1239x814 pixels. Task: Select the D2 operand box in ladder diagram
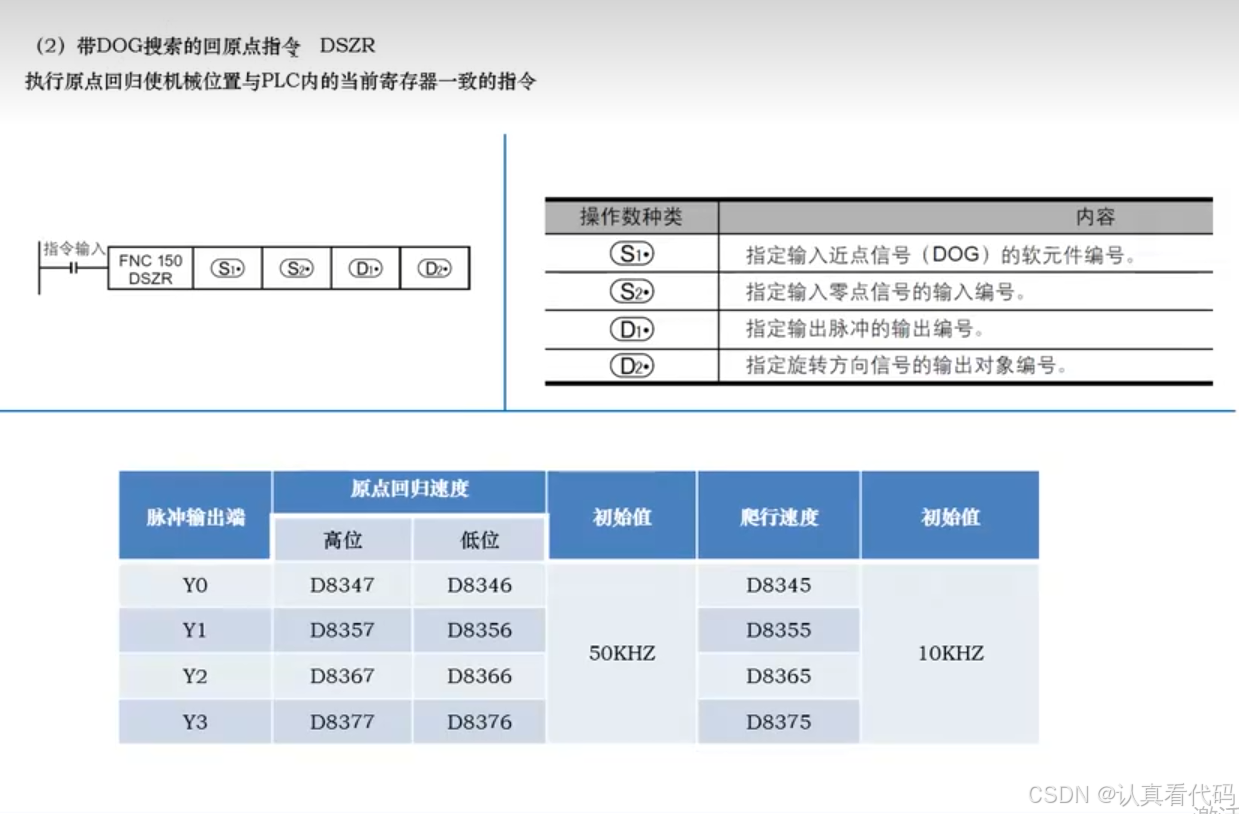coord(434,269)
